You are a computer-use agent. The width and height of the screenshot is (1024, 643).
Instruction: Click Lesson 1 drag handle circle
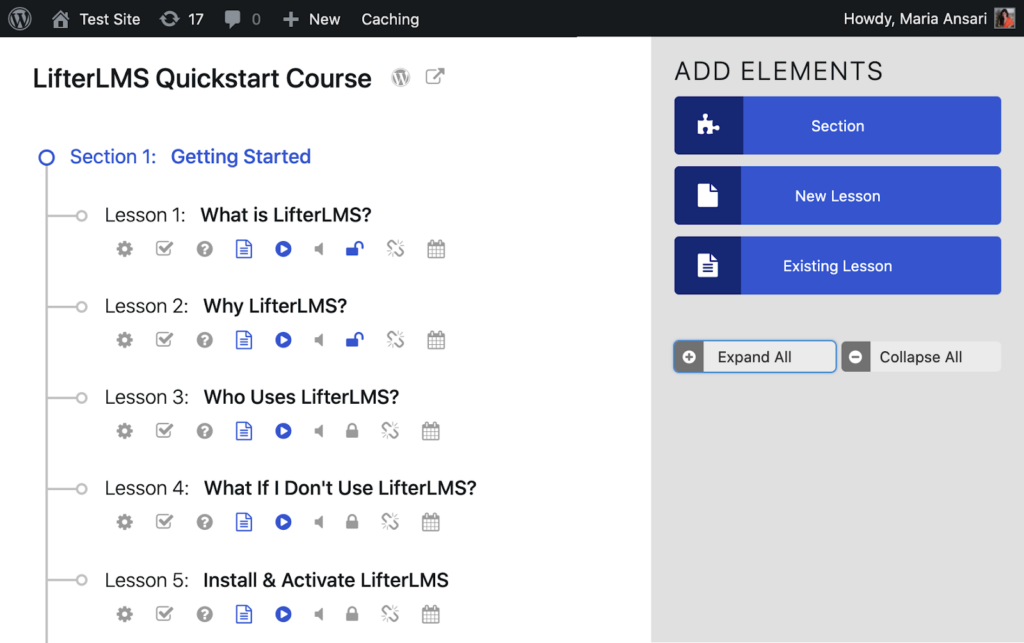(x=81, y=215)
